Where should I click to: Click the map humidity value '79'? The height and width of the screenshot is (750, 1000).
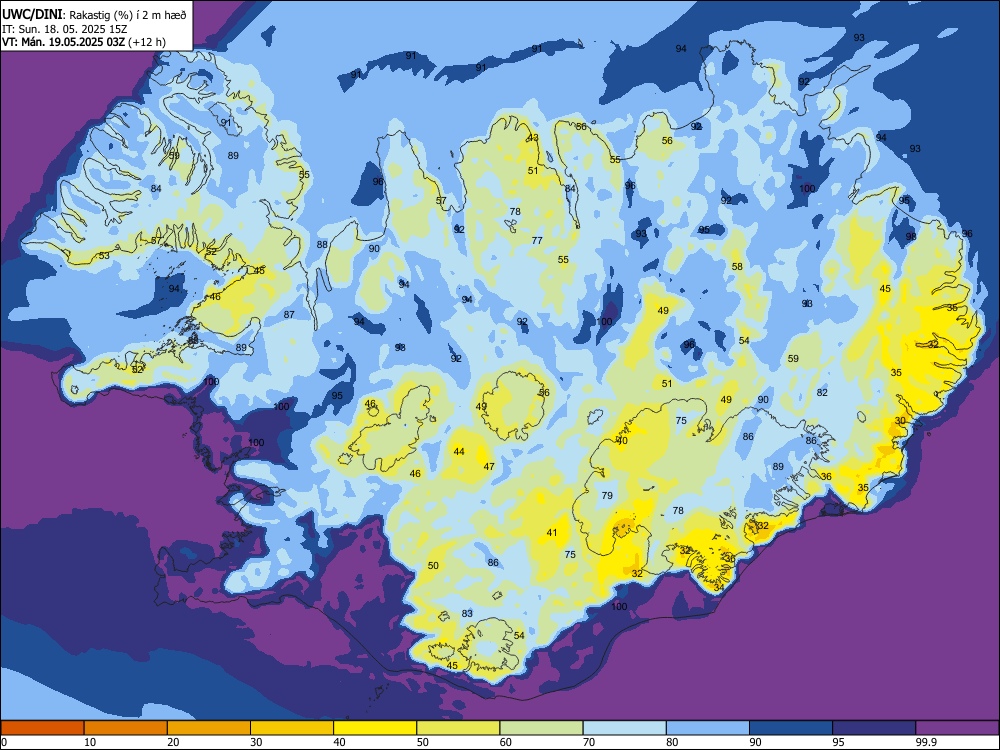(x=607, y=495)
